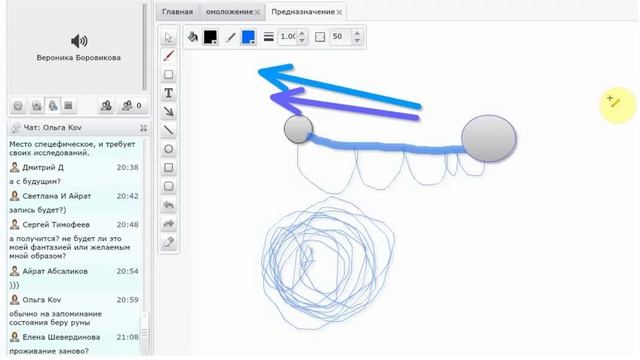Toggle the highlighted microphone button
Screen dimensions: 640x360
(x=53, y=106)
